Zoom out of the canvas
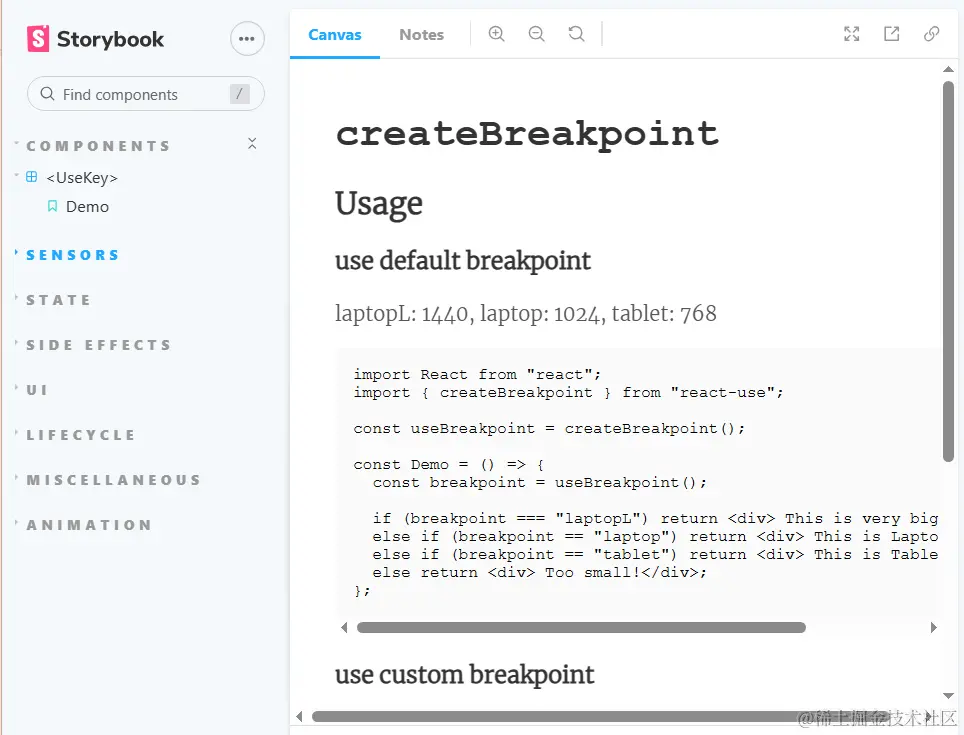The image size is (964, 735). coord(537,34)
